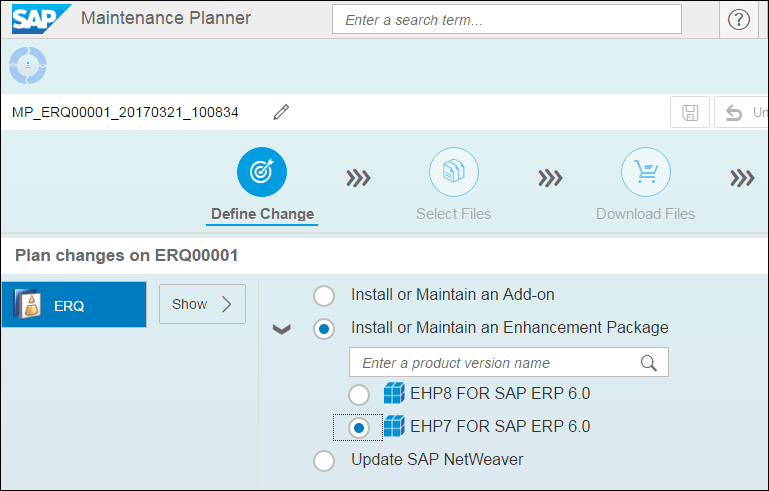Screen dimensions: 769x491
Task: Focus the product version name field
Action: (x=509, y=362)
